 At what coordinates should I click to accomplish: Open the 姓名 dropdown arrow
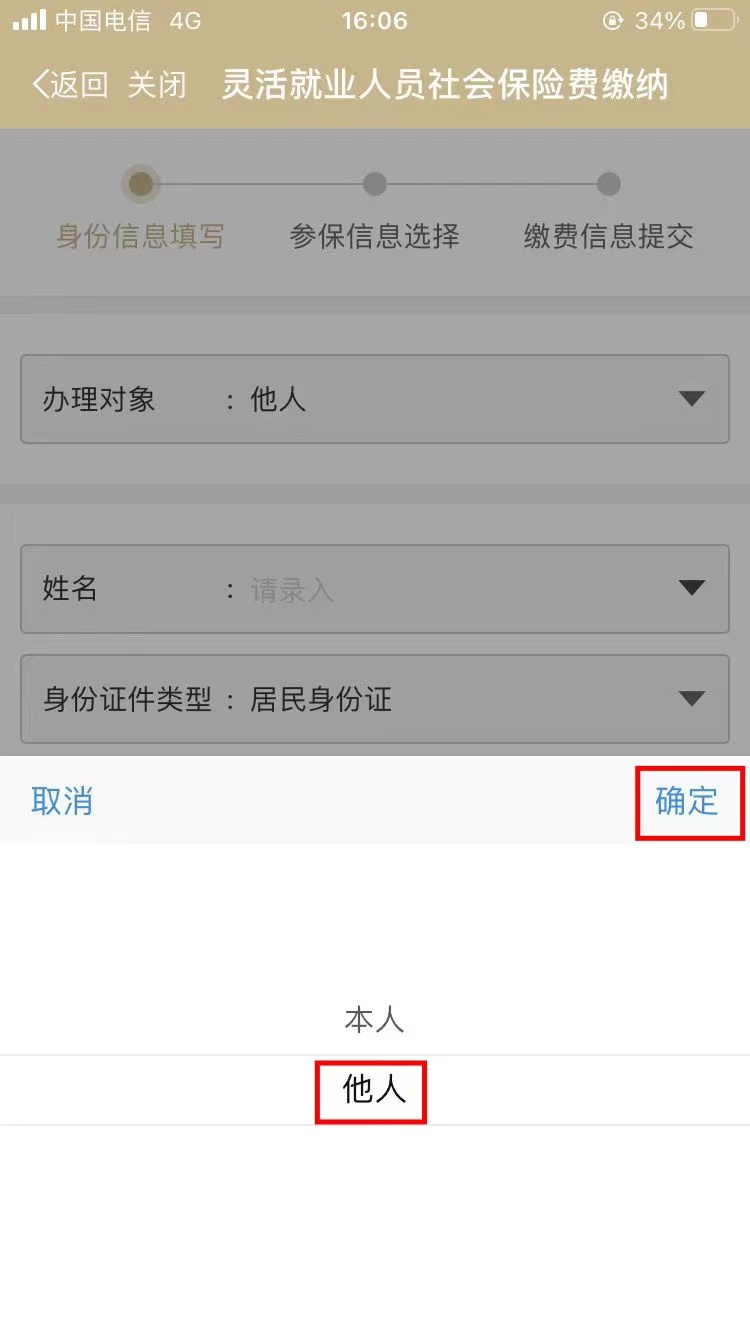point(692,588)
